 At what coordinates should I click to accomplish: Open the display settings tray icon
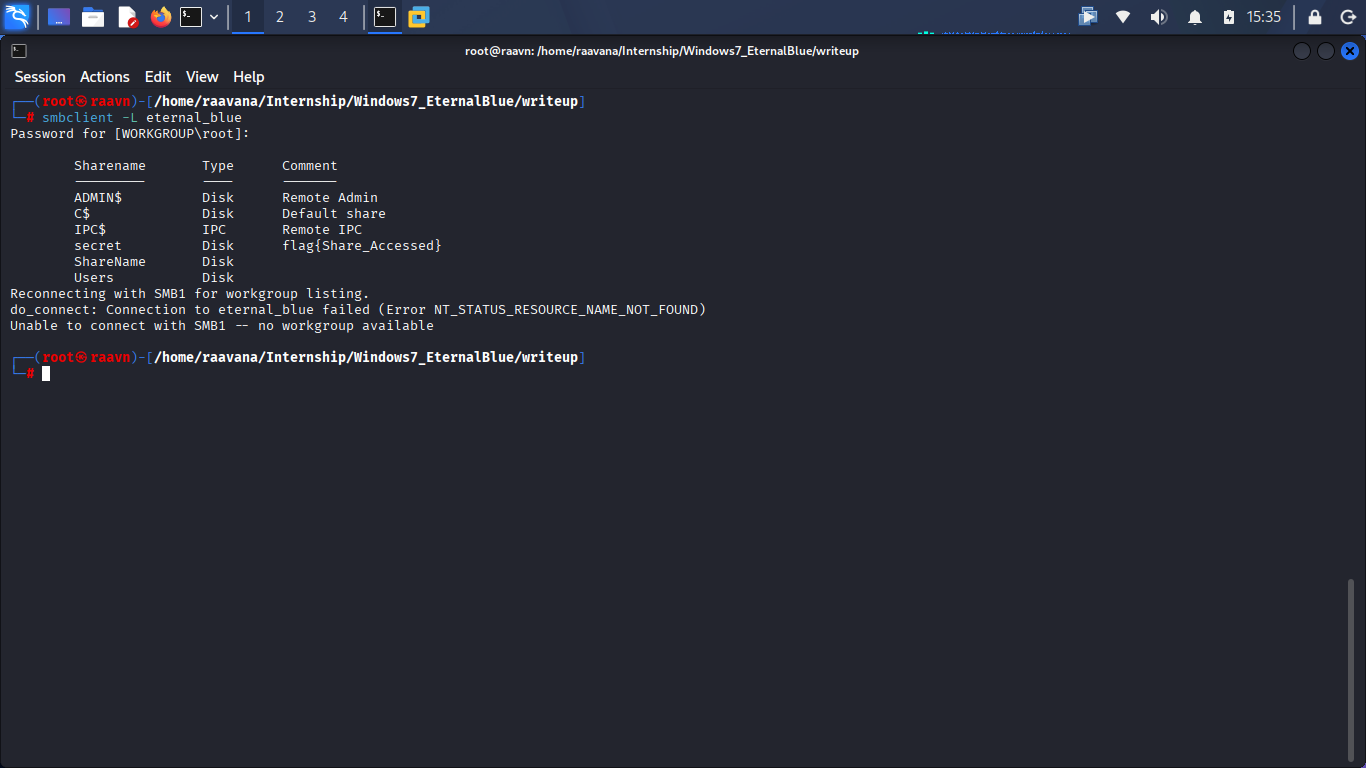(1088, 17)
